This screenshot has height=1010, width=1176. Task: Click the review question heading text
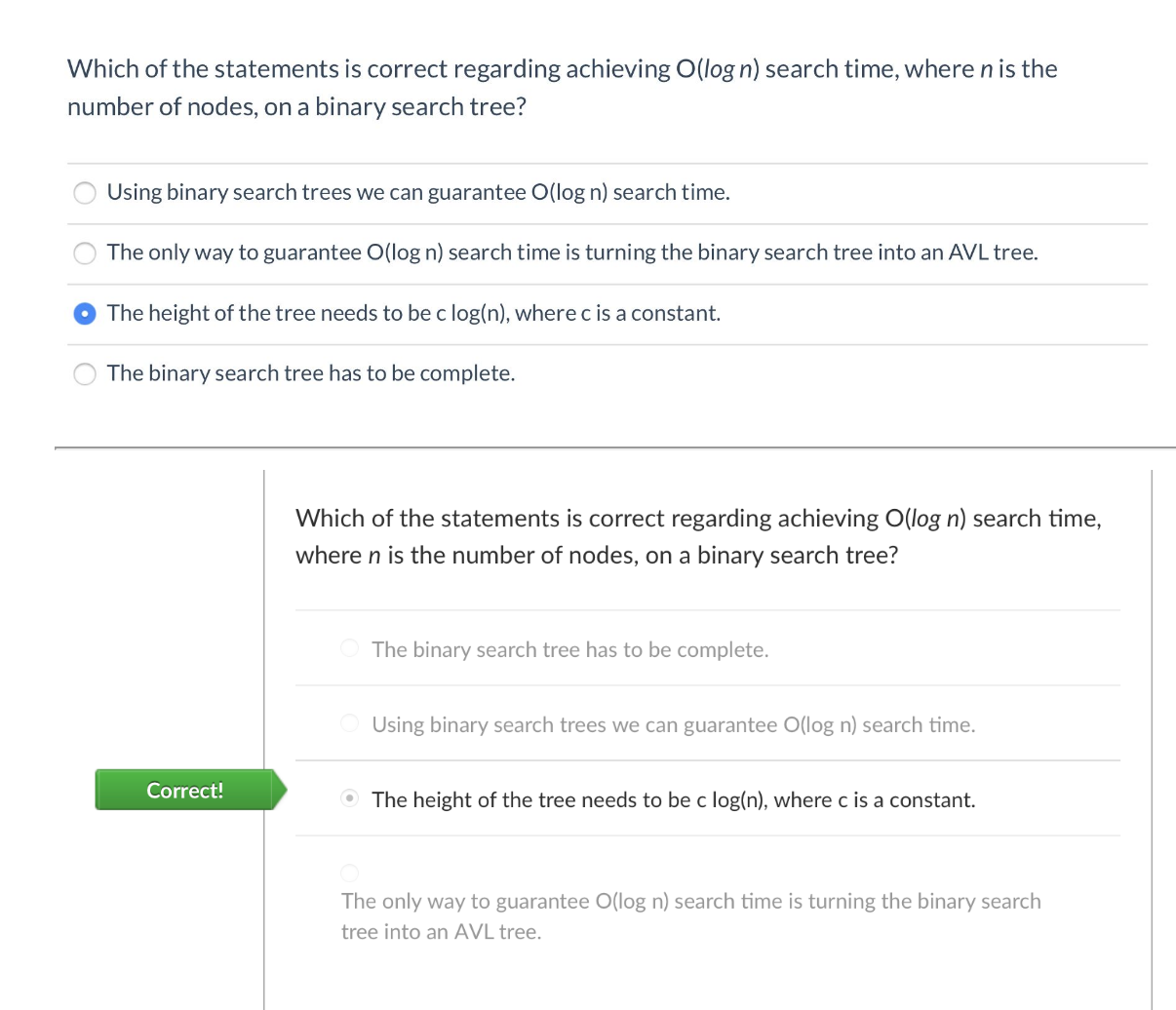point(698,536)
